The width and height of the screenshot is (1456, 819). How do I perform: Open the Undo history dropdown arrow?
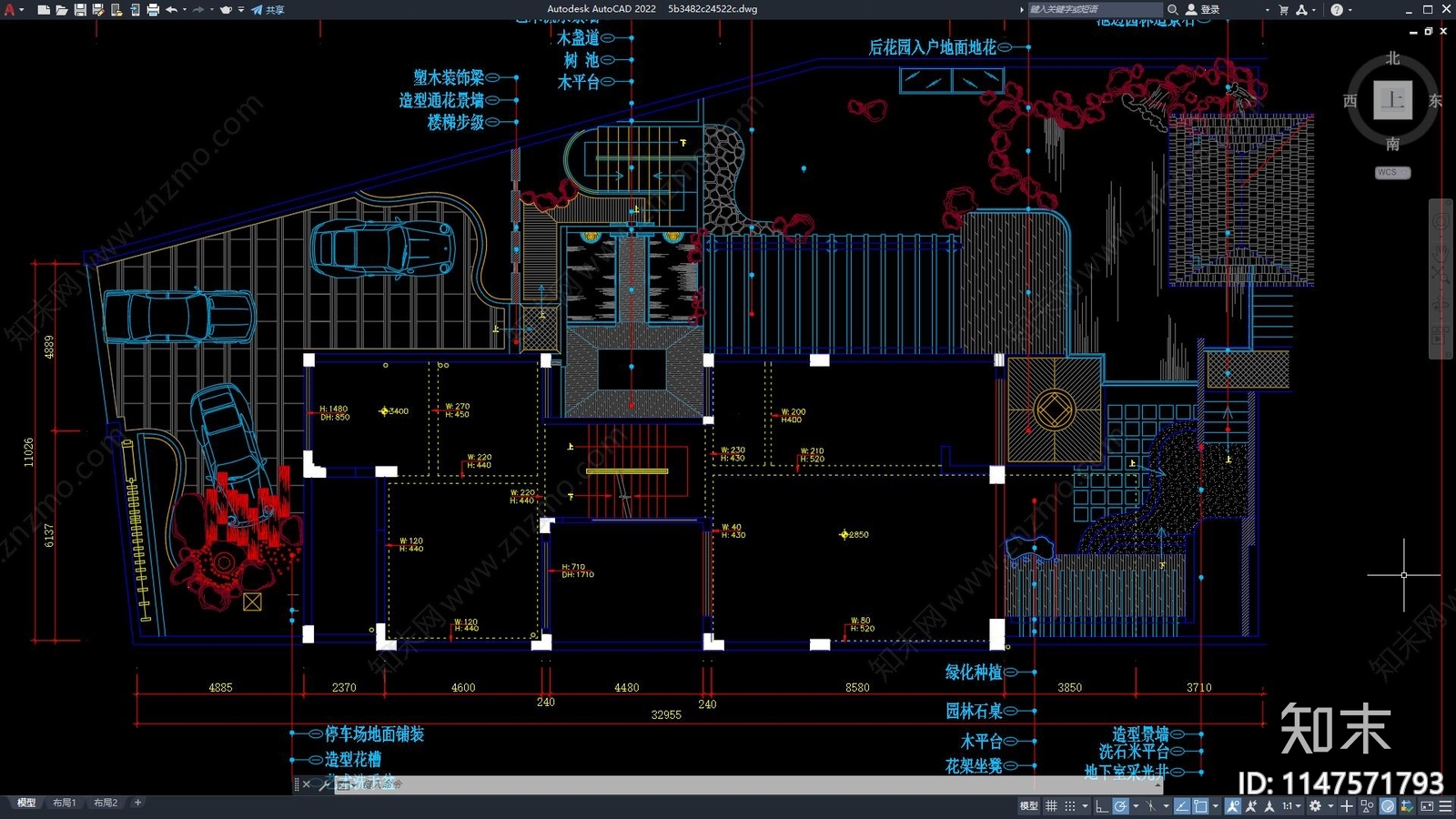click(x=185, y=9)
